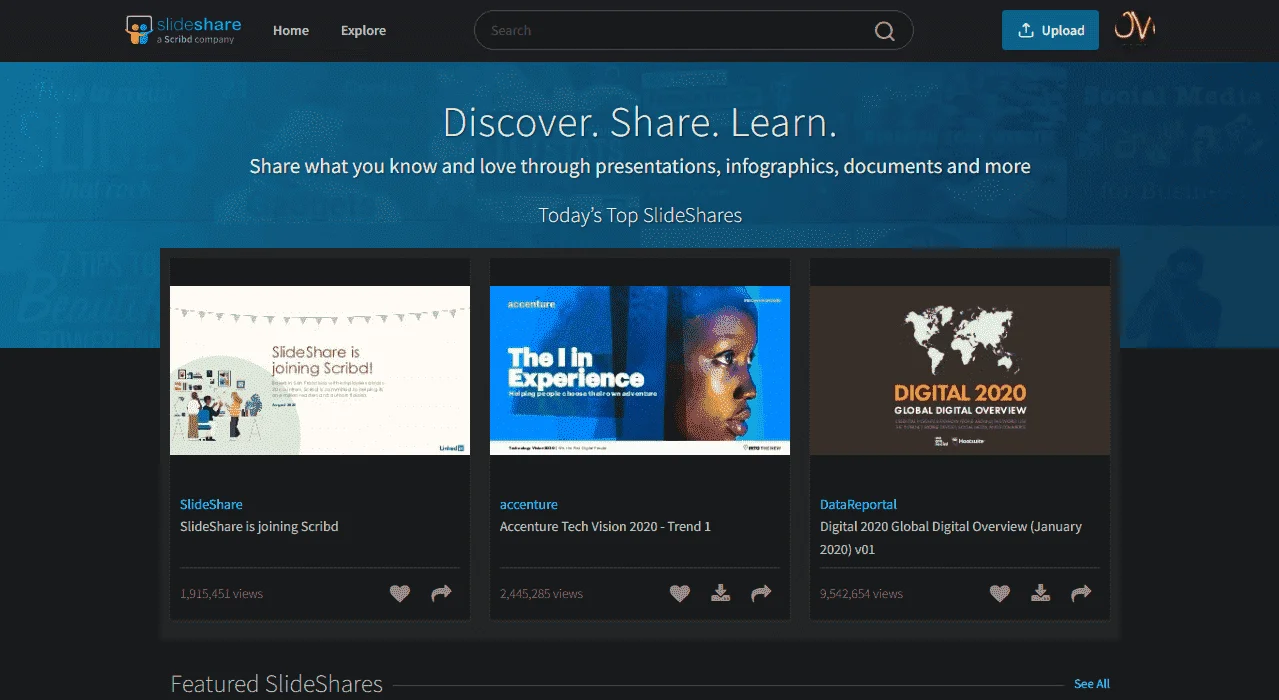1279x700 pixels.
Task: Open Accenture Tech Vision 2020 - Trend 1 title
Action: (605, 526)
